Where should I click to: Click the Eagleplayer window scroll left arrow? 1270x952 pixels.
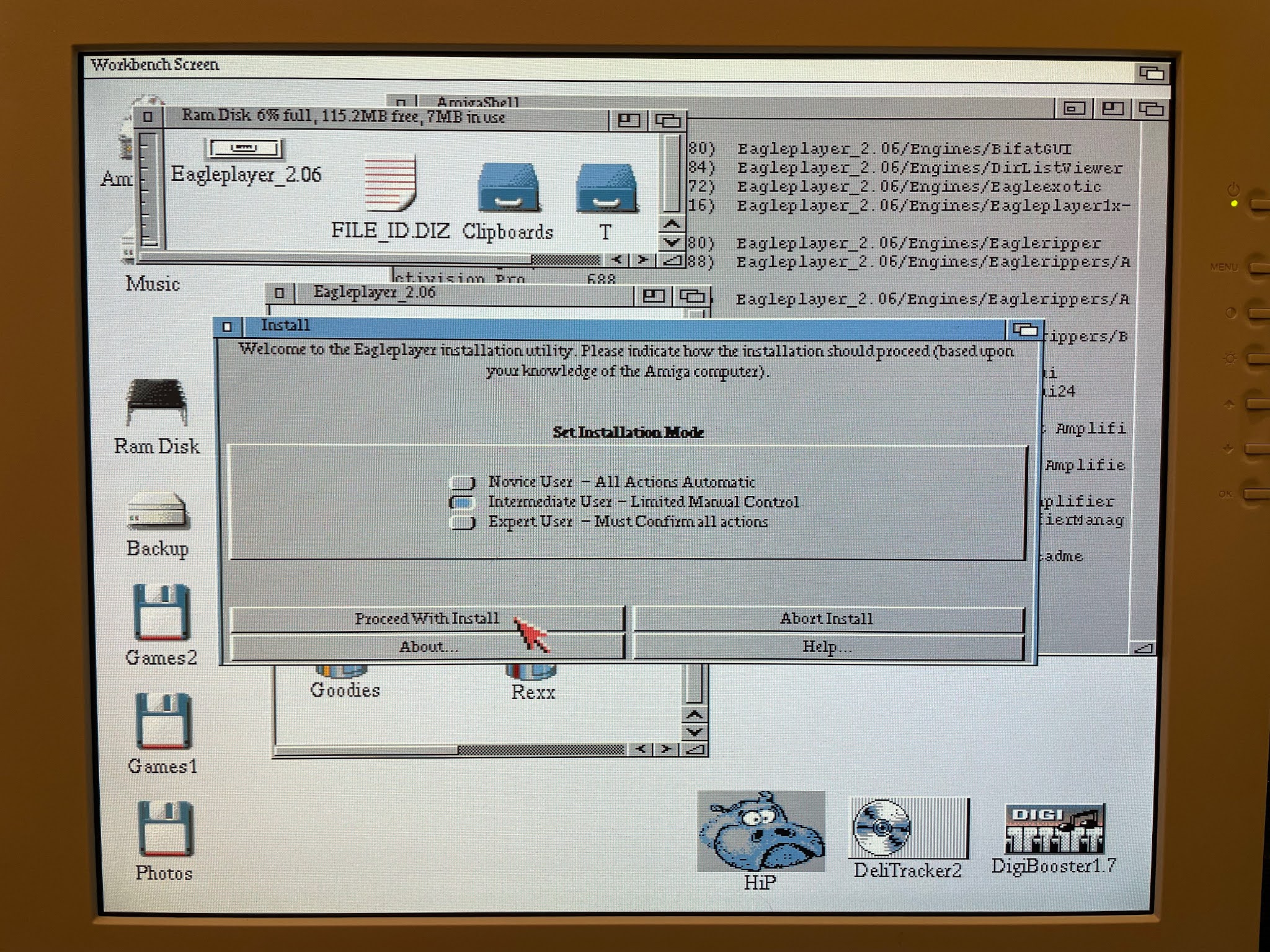(x=641, y=749)
